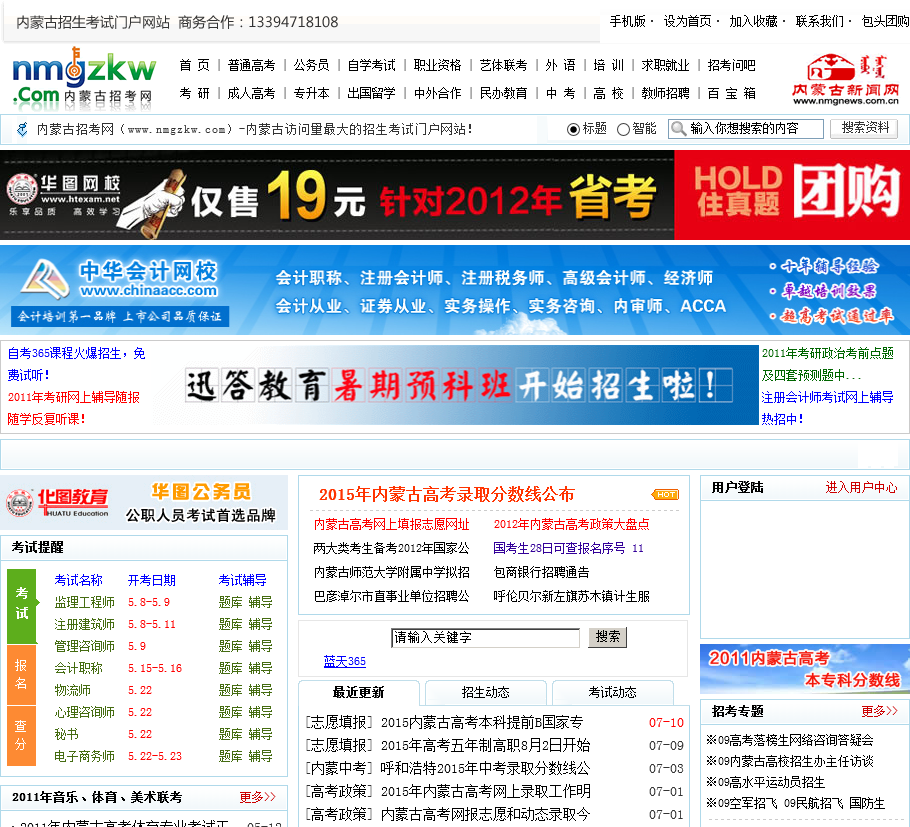Open 辅导 link in 会计职称 row

point(260,668)
